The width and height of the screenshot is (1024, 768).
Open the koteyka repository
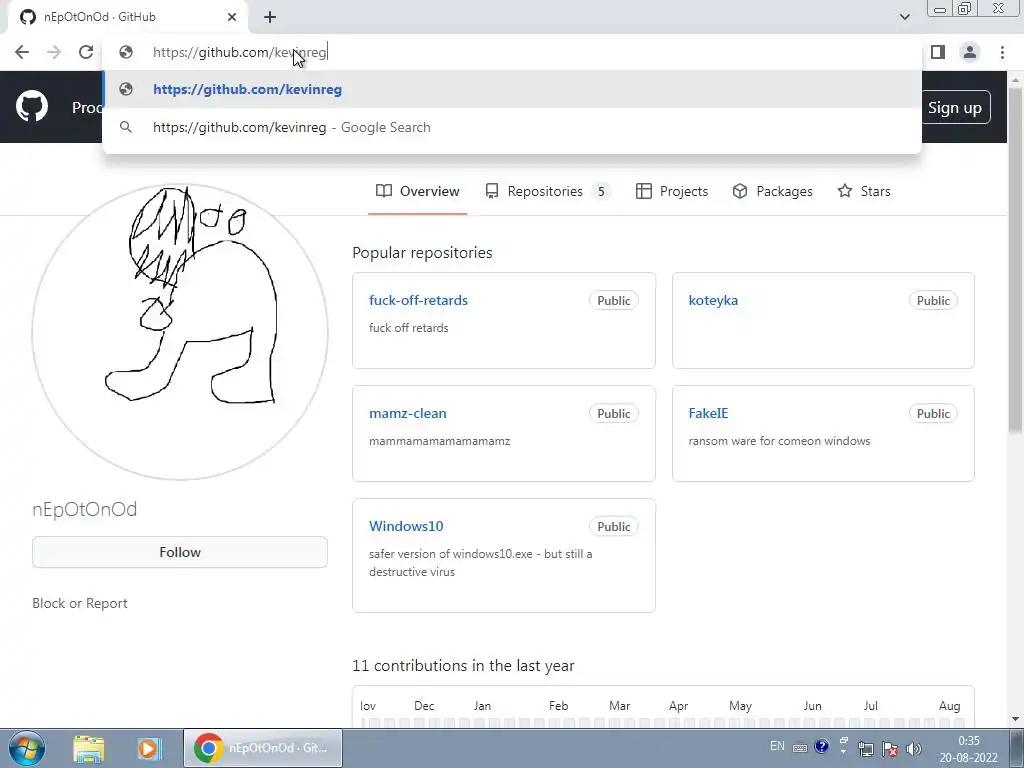(713, 300)
